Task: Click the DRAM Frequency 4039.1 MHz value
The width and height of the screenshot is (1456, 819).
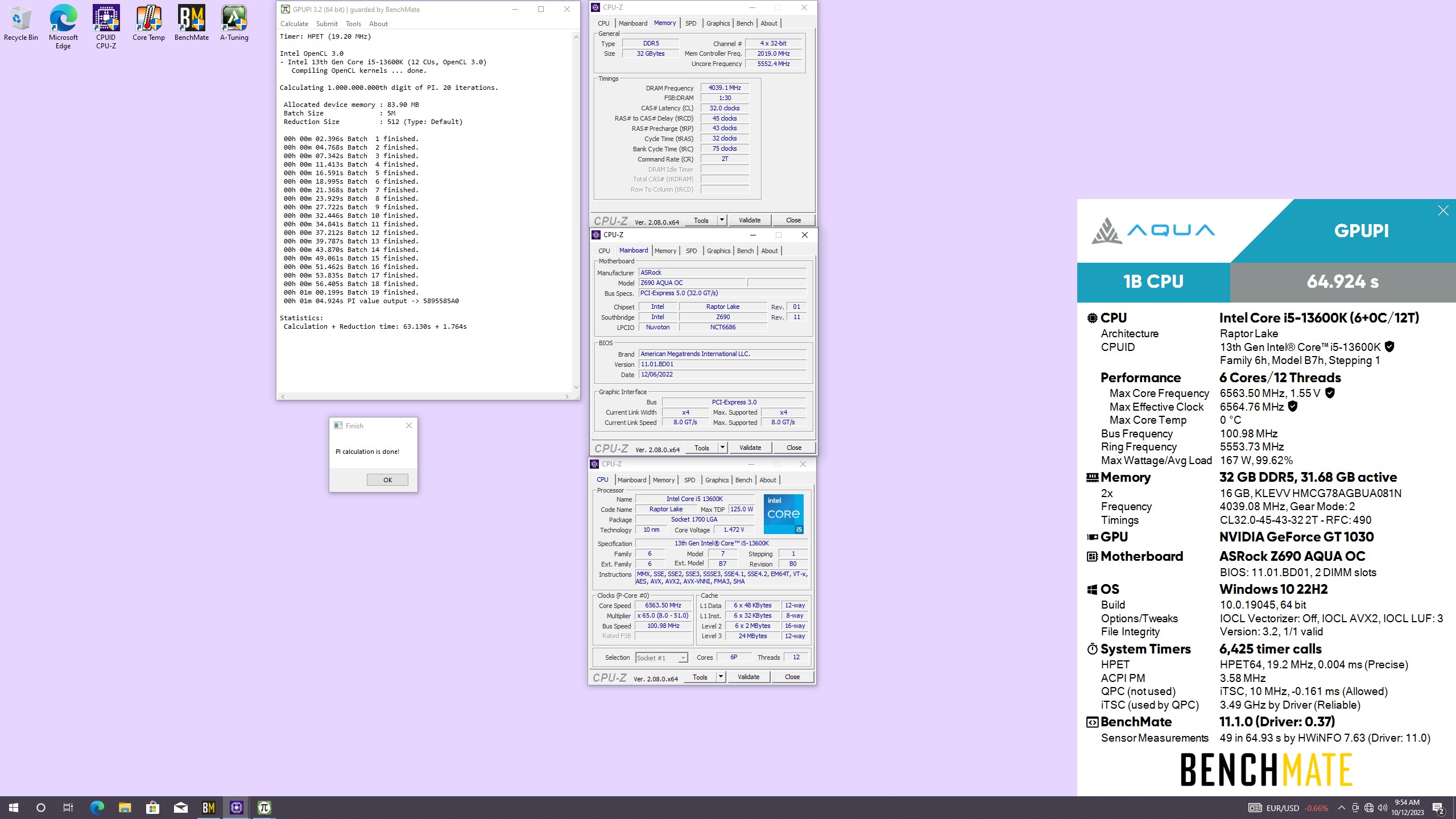Action: (x=724, y=88)
